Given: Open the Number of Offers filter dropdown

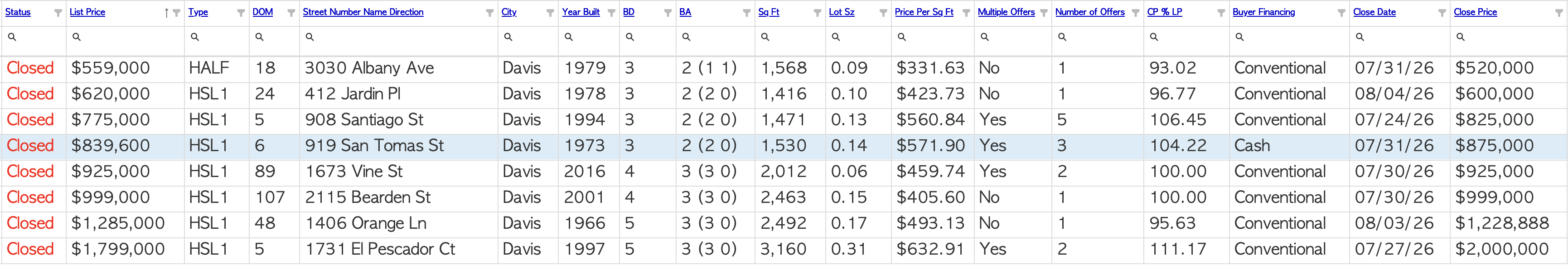Looking at the screenshot, I should tap(1135, 13).
